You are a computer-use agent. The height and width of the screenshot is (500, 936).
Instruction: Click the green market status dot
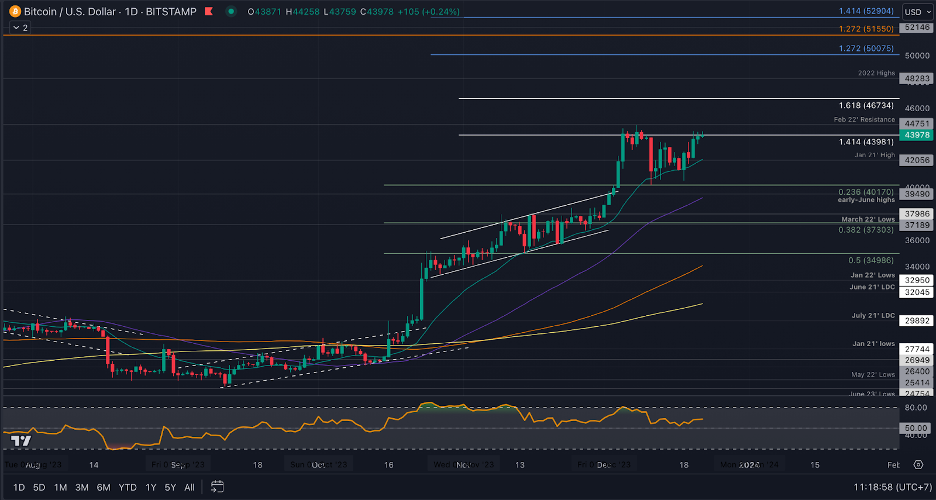click(x=231, y=11)
